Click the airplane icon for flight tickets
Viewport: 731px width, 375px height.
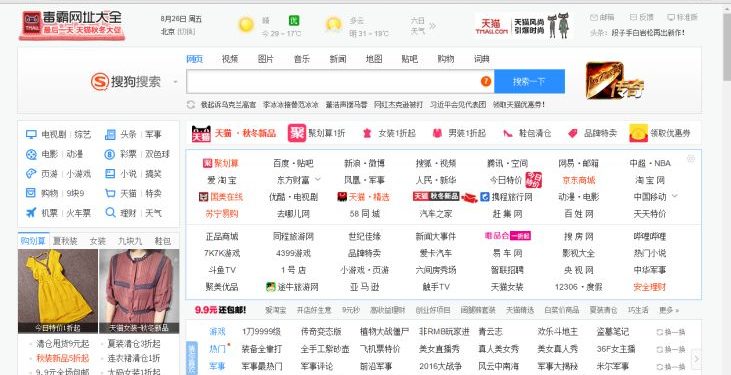pyautogui.click(x=31, y=213)
